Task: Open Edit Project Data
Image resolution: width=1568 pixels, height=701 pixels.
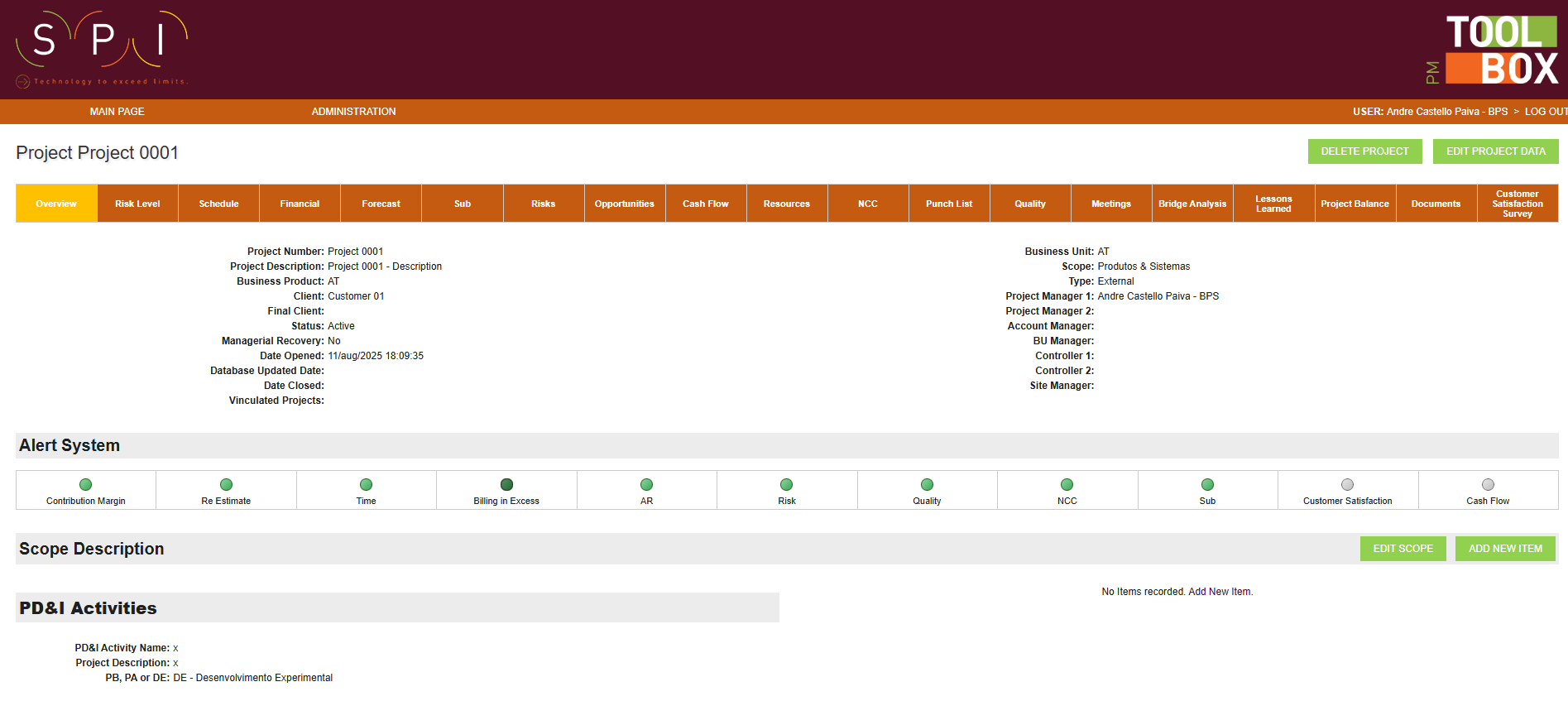Action: [x=1495, y=151]
